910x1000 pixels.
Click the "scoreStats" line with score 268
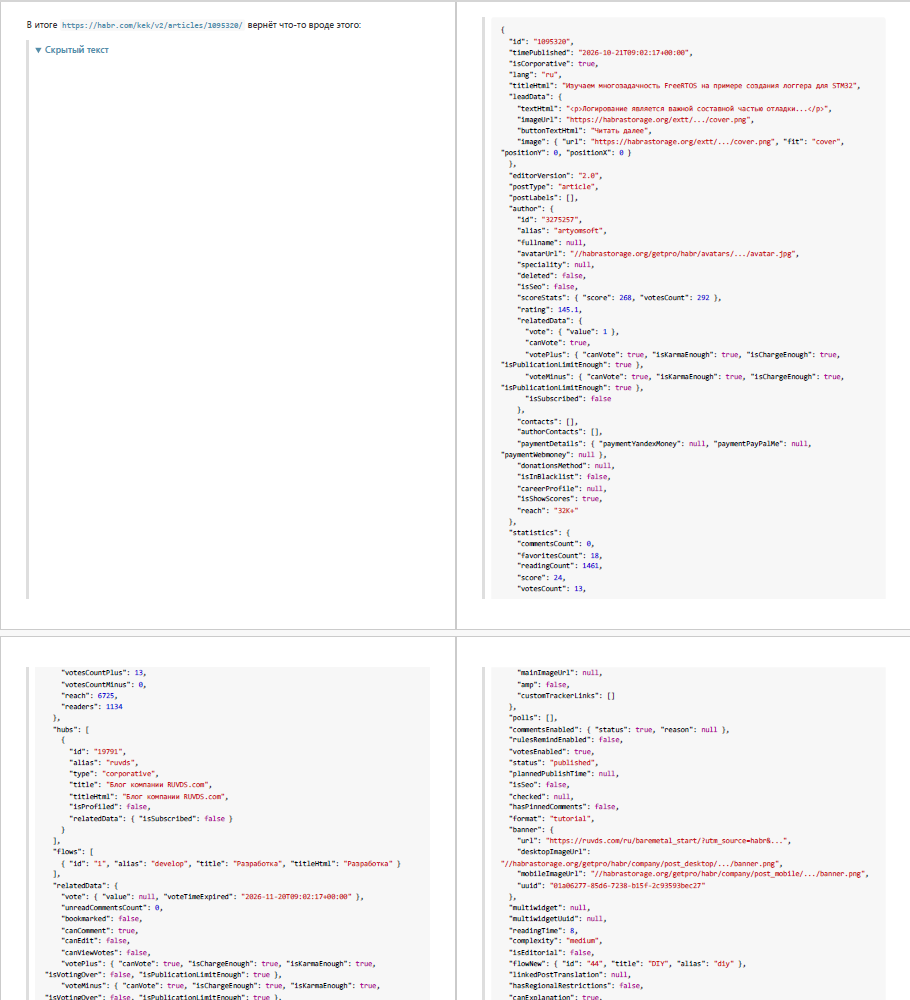click(619, 298)
